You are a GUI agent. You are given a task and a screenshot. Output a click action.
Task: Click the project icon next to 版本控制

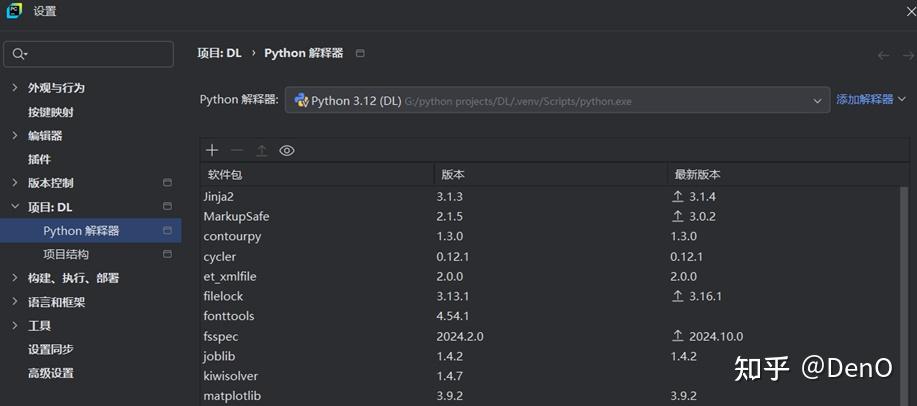pos(167,183)
